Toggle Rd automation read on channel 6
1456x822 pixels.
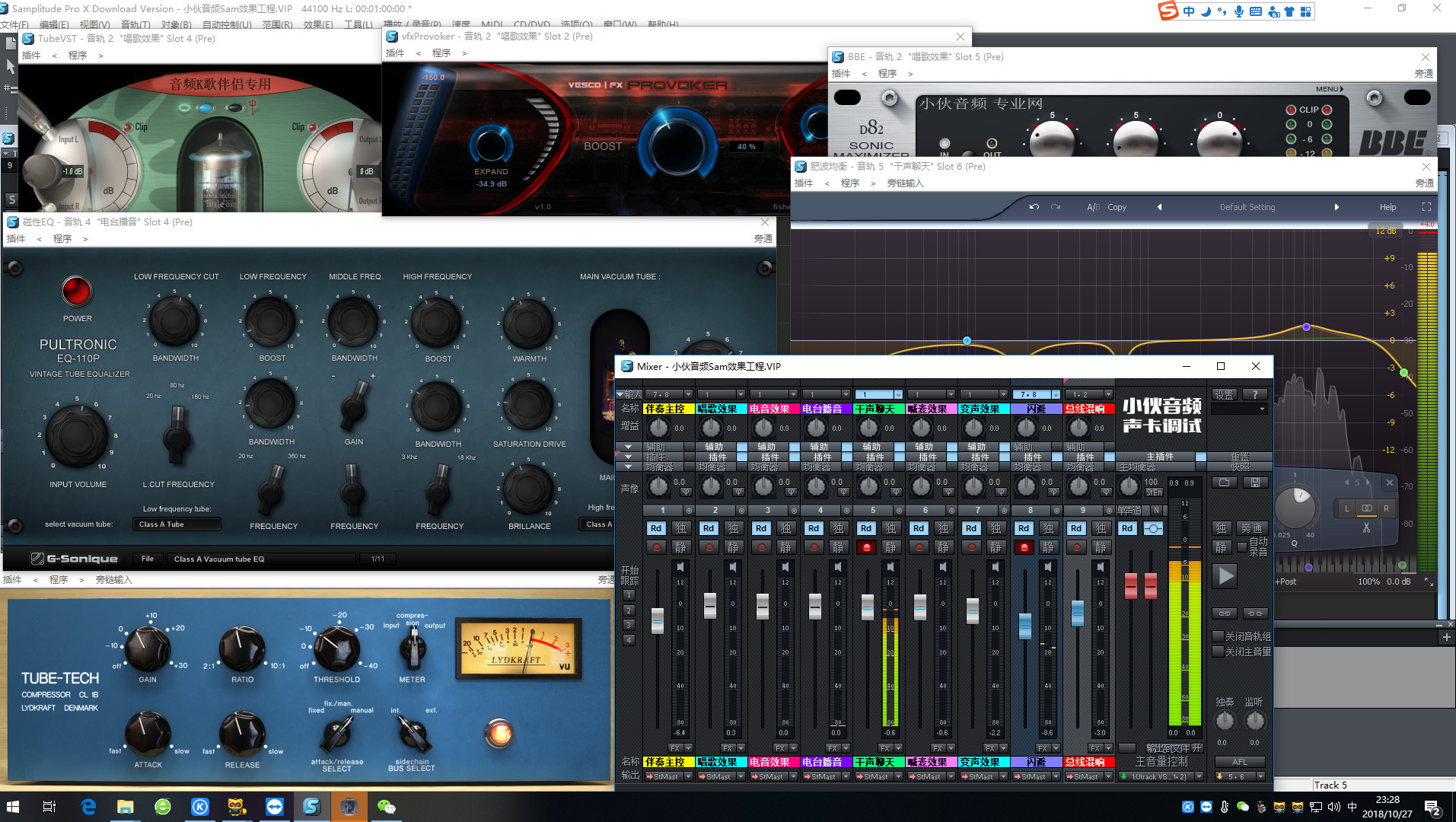[x=919, y=528]
